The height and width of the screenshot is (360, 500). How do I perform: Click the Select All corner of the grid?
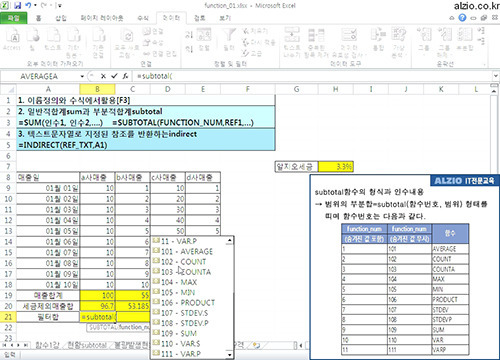click(x=8, y=89)
